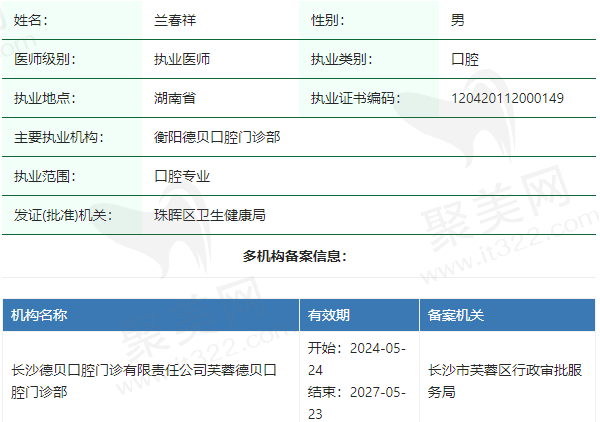Click the 执业范围 label
Viewport: 600px width, 422px height.
[45, 176]
